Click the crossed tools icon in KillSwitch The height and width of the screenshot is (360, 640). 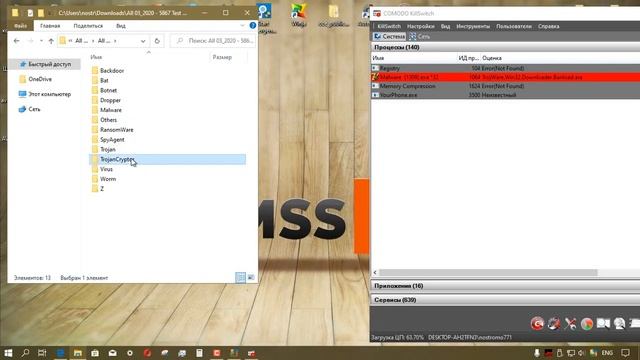pos(570,324)
